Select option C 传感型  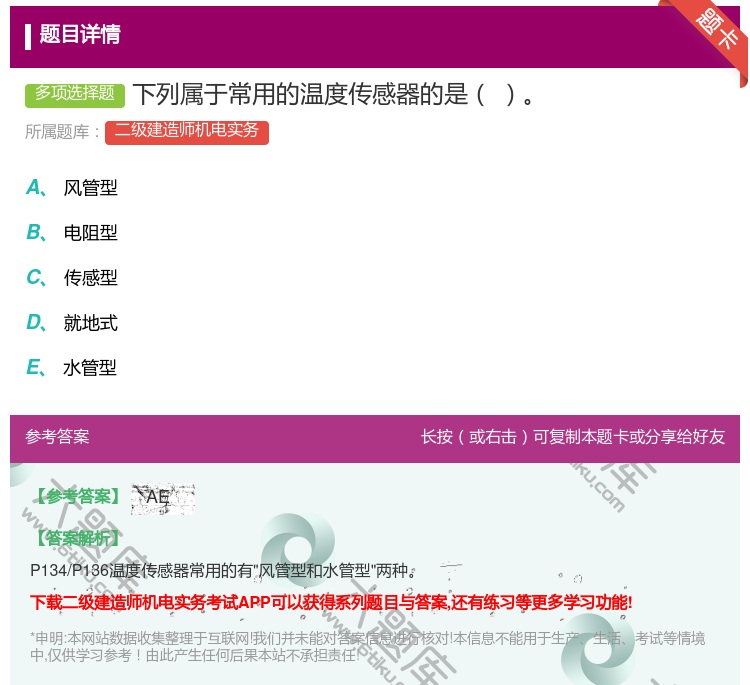click(x=72, y=277)
